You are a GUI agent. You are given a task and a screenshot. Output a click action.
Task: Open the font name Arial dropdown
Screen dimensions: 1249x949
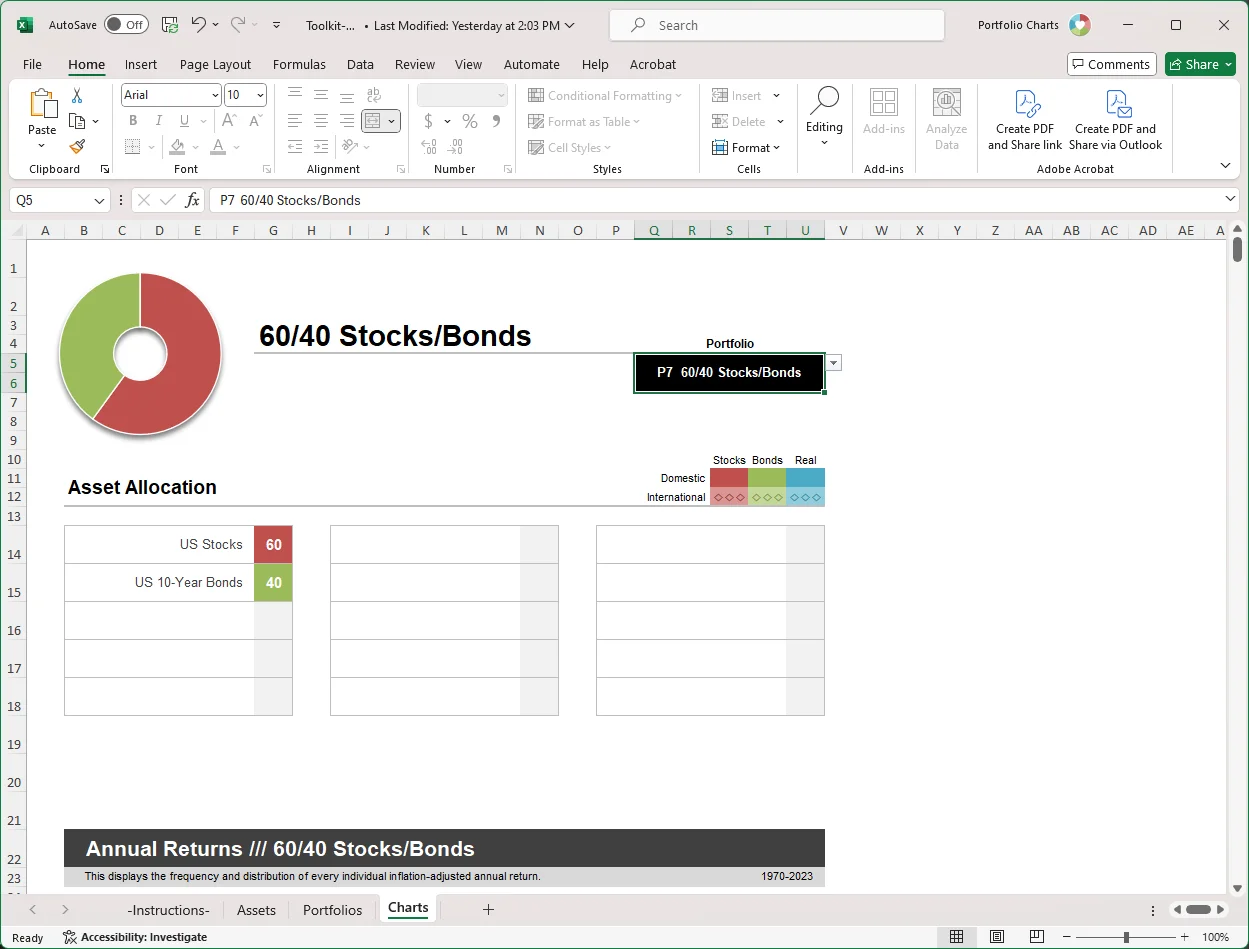pyautogui.click(x=215, y=95)
